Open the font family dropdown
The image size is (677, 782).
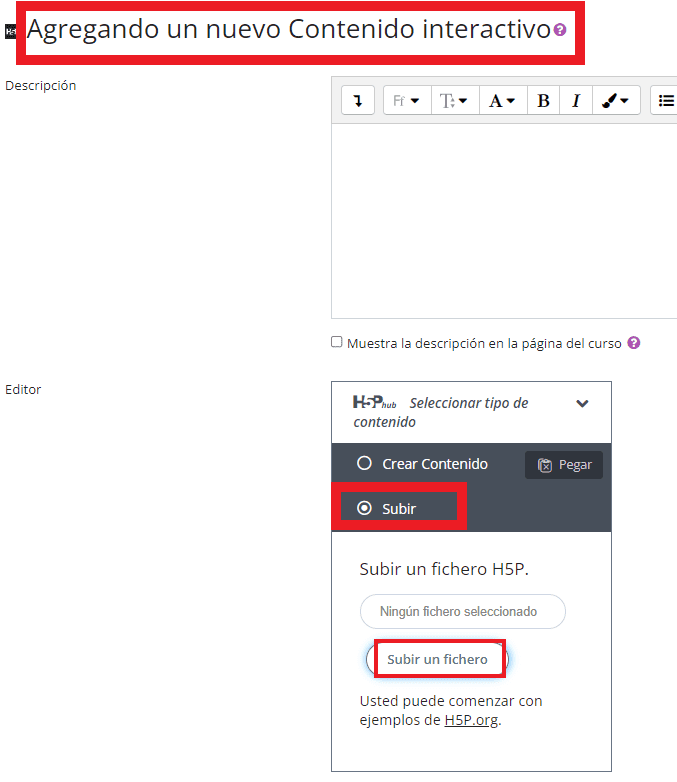[407, 100]
